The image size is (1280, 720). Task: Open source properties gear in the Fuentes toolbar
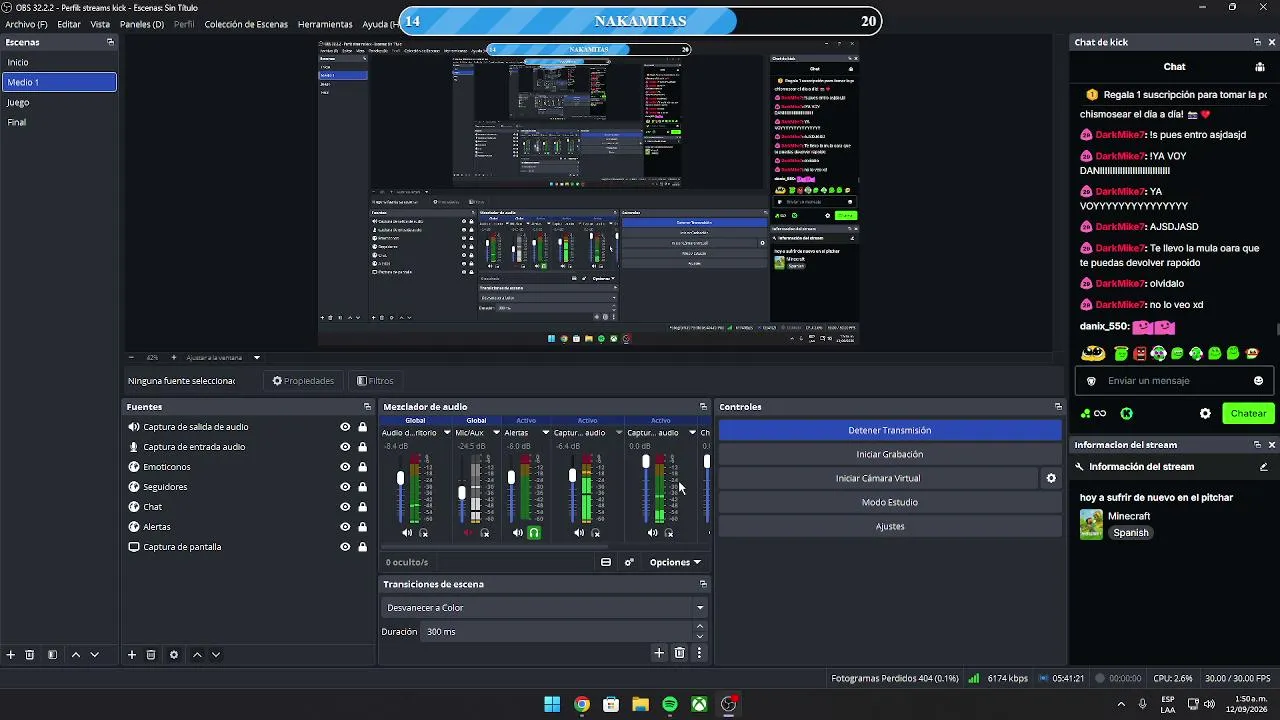coord(174,655)
